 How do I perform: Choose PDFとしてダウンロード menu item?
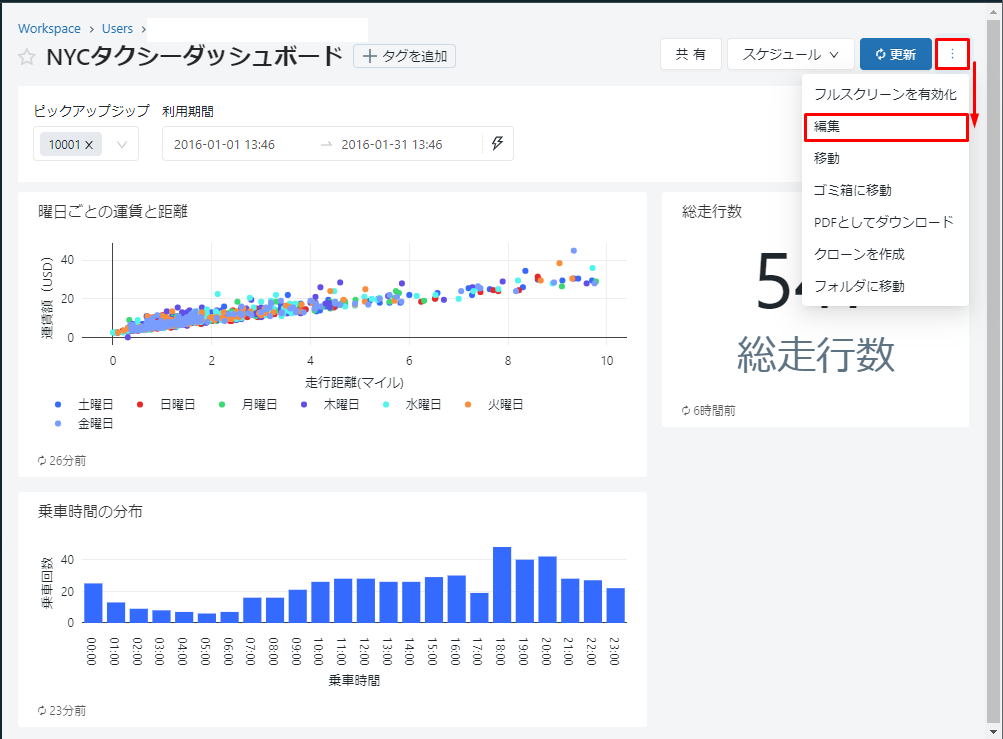pyautogui.click(x=884, y=222)
